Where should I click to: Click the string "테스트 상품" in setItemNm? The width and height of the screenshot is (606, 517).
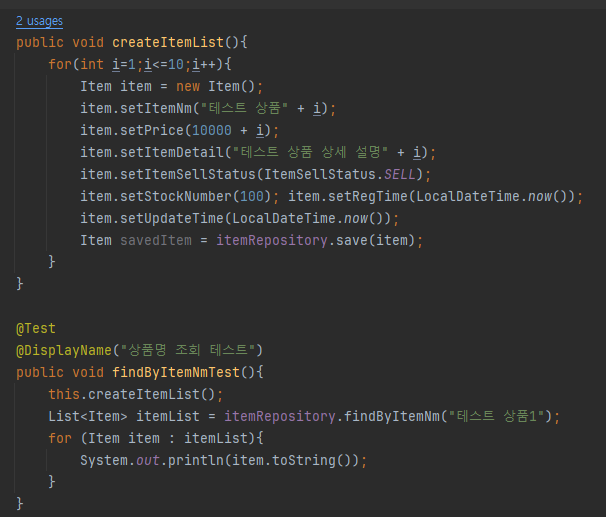[x=244, y=108]
